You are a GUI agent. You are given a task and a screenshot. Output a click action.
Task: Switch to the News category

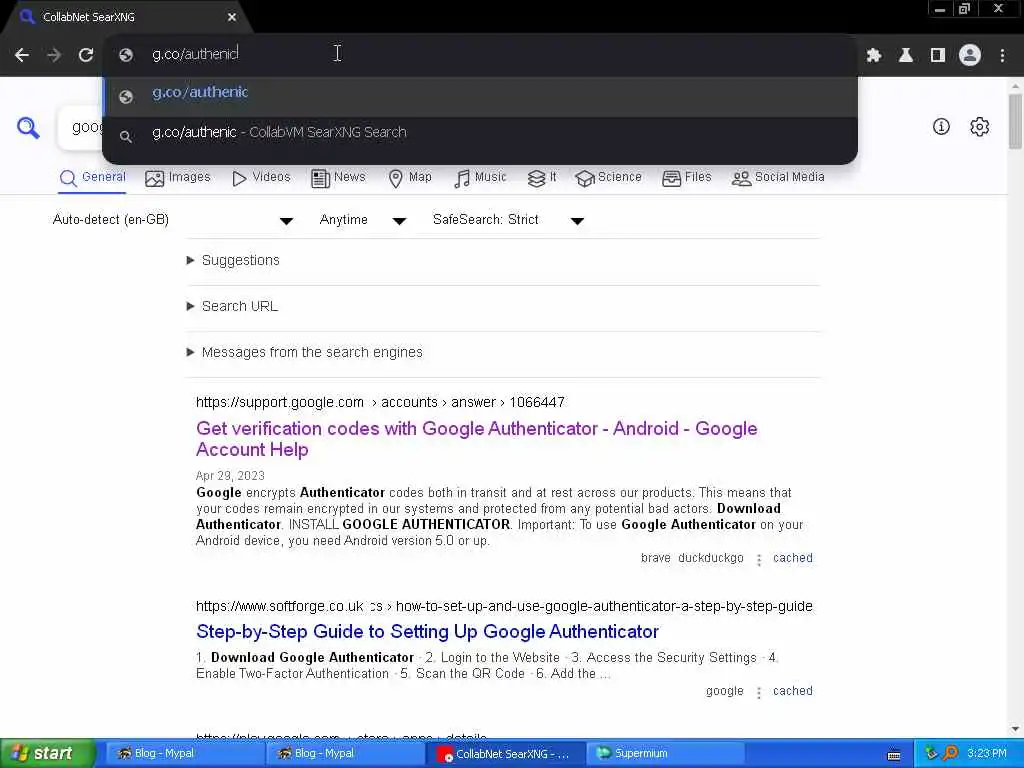click(x=338, y=178)
